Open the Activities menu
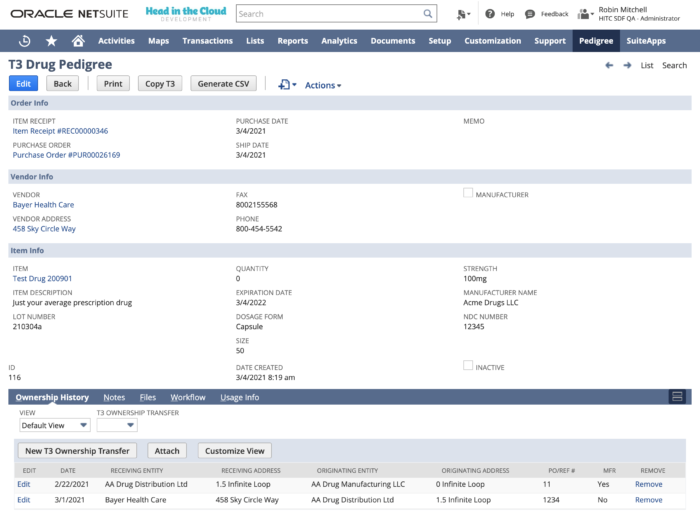Screen dimensions: 700x522 [116, 41]
